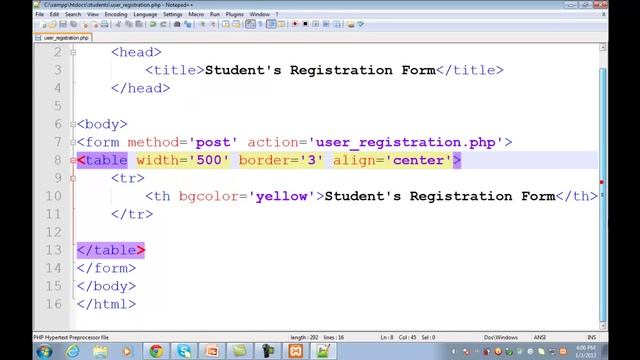Open the Windows Start button
Screen dimensions: 640x360
point(44,351)
